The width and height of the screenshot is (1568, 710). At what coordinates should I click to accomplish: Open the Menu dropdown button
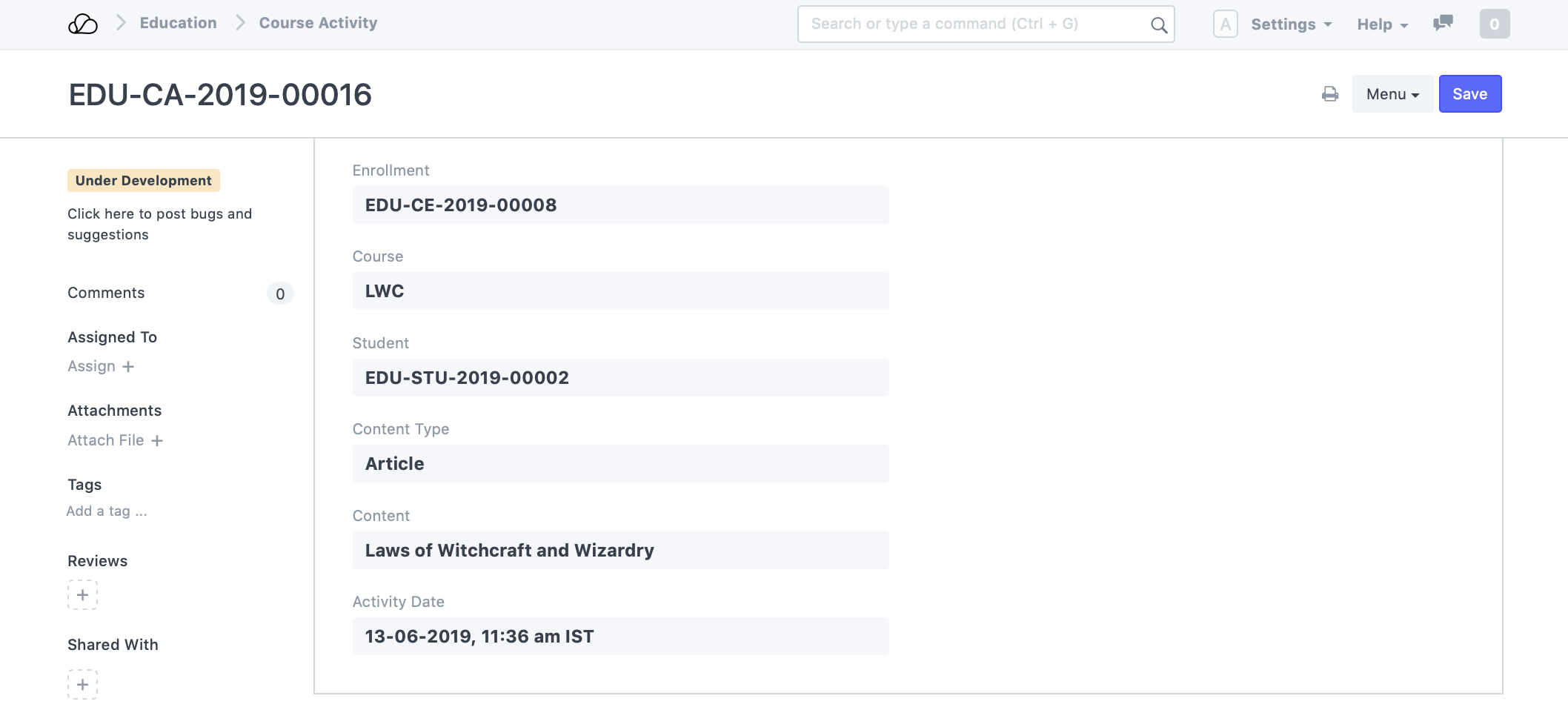pyautogui.click(x=1392, y=94)
